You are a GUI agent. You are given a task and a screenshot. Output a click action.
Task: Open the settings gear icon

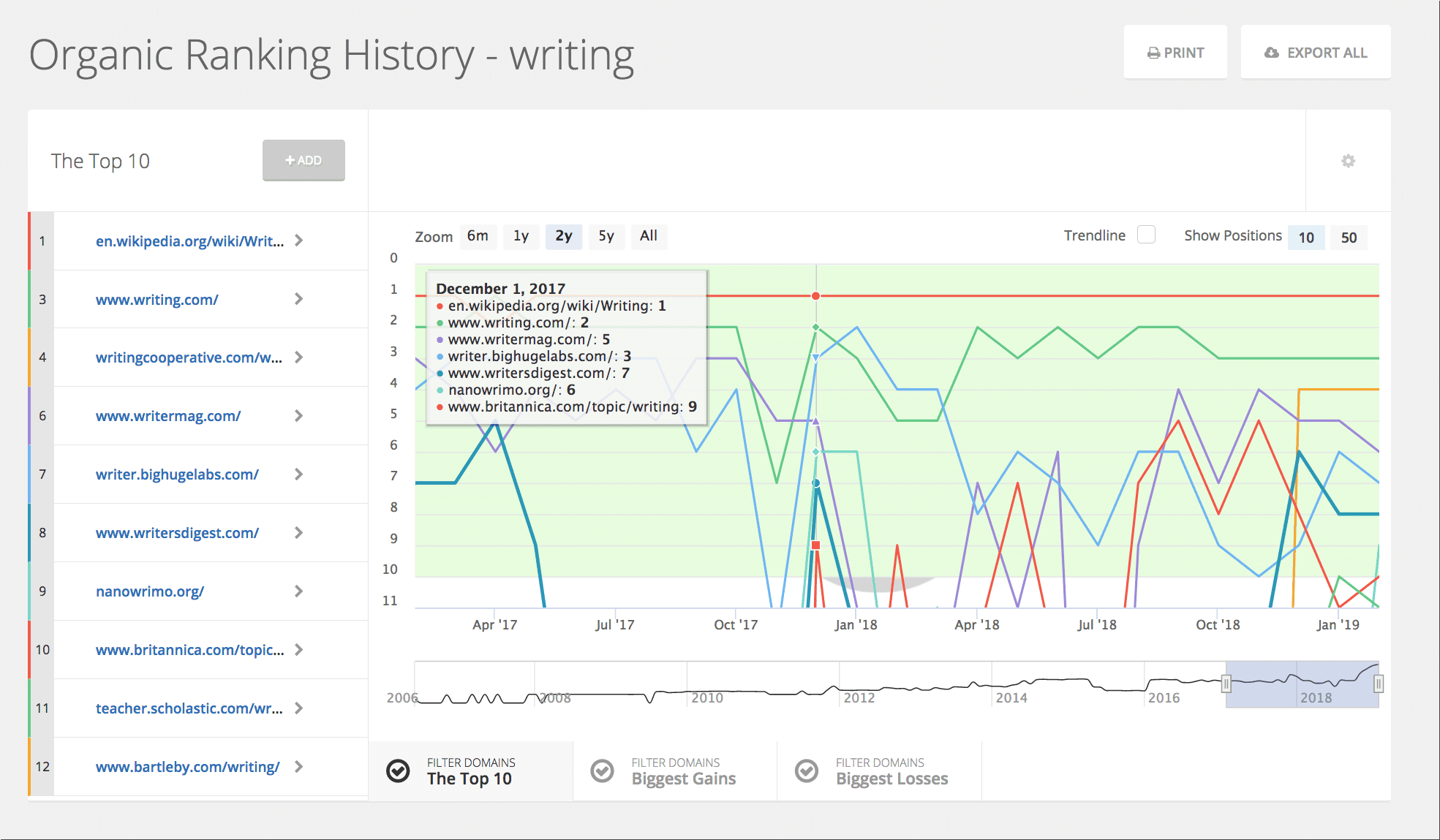(1348, 161)
